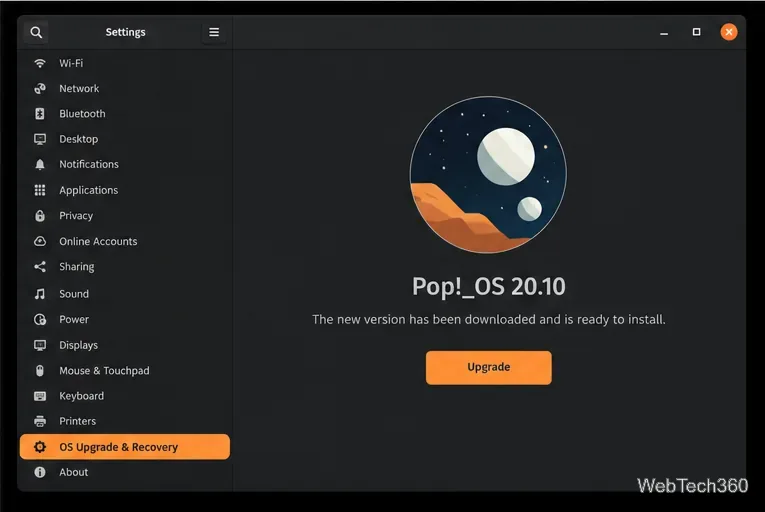Close Settings with orange X button
The image size is (765, 512).
tap(729, 32)
